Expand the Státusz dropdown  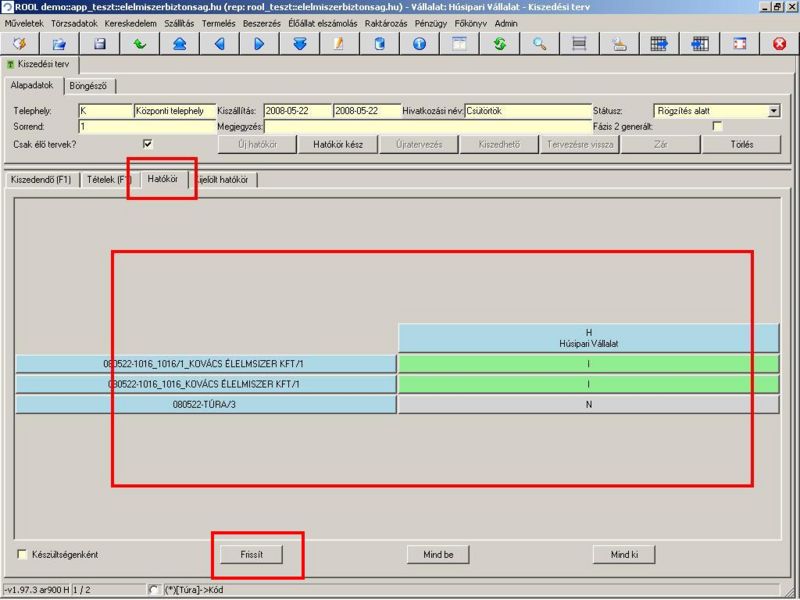[x=773, y=111]
